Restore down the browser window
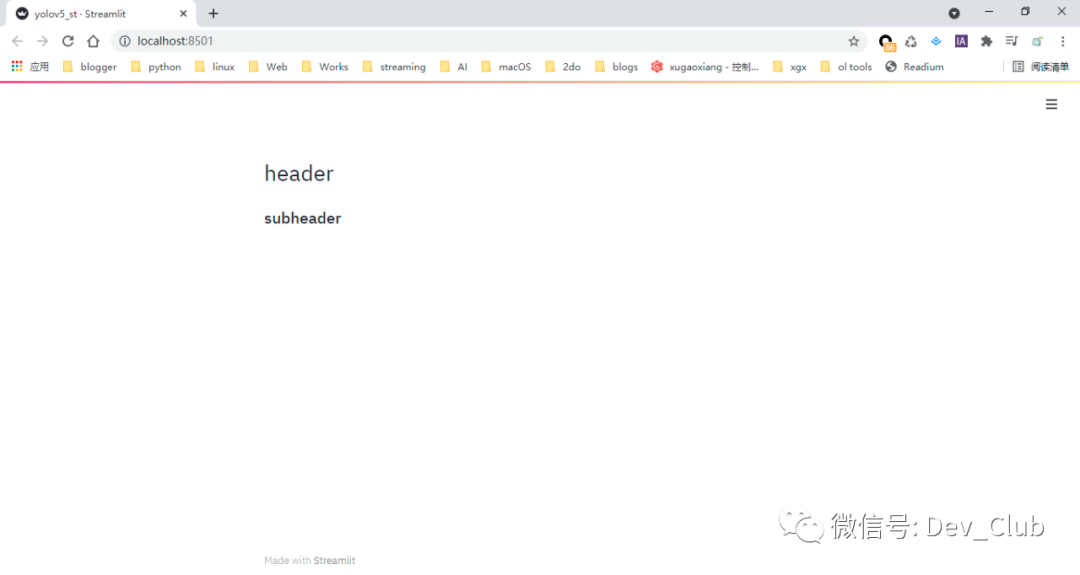The image size is (1080, 575). click(x=1025, y=12)
